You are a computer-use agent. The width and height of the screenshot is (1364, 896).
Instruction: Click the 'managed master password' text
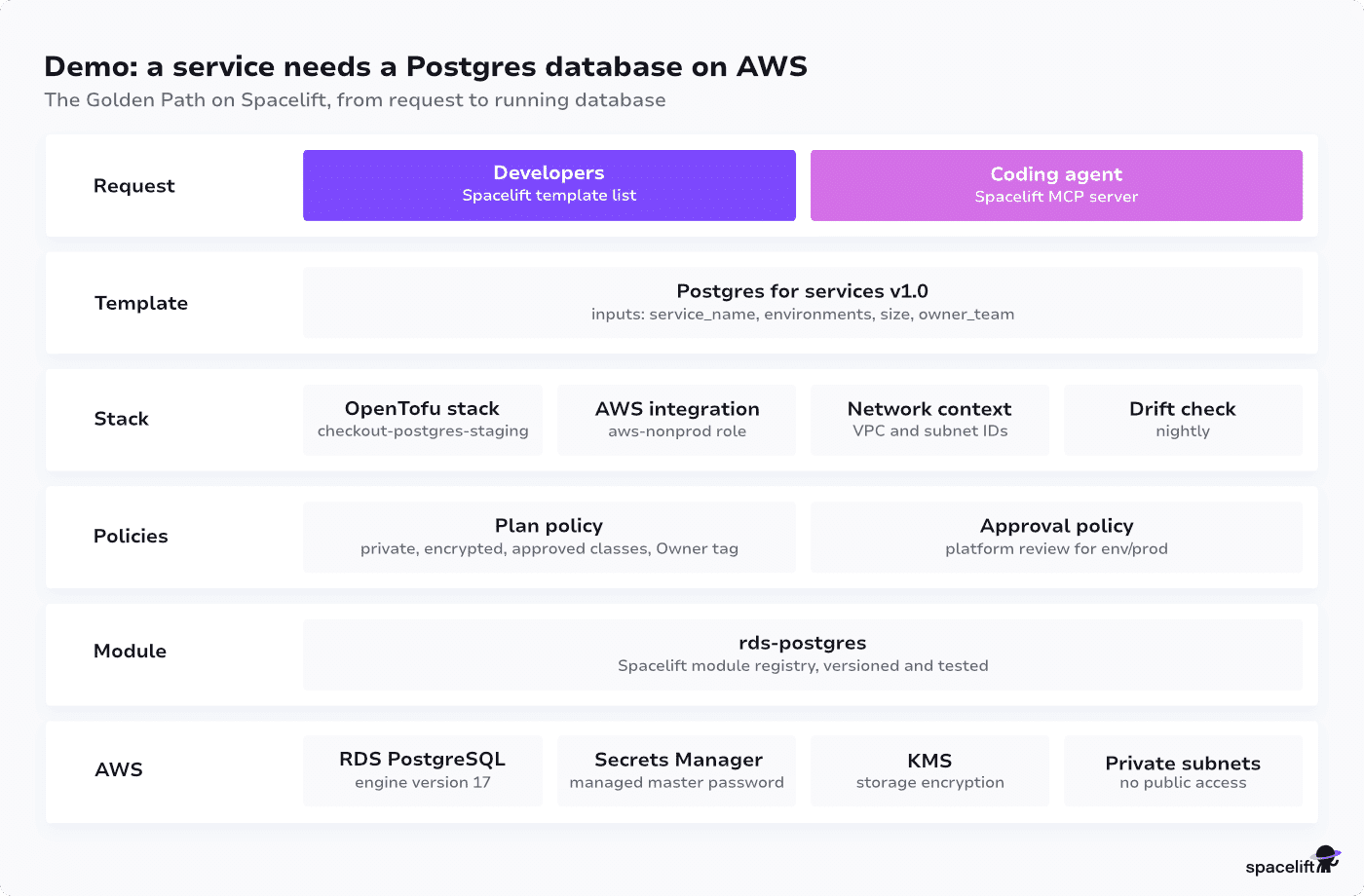677,783
